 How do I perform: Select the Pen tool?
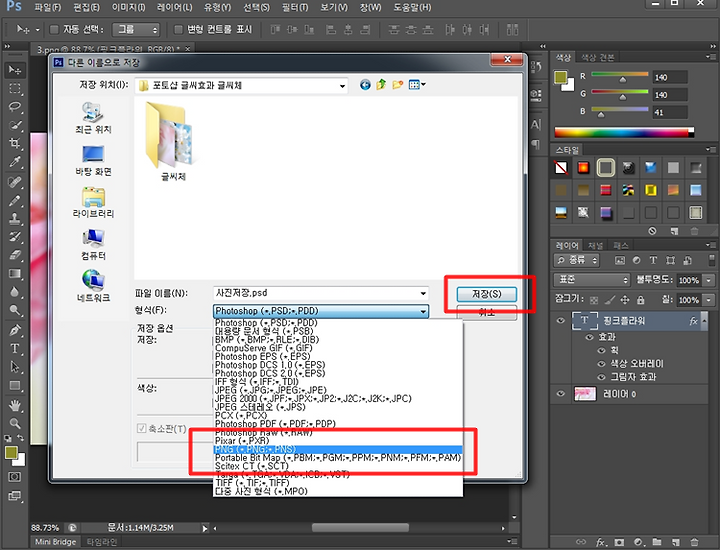point(15,330)
